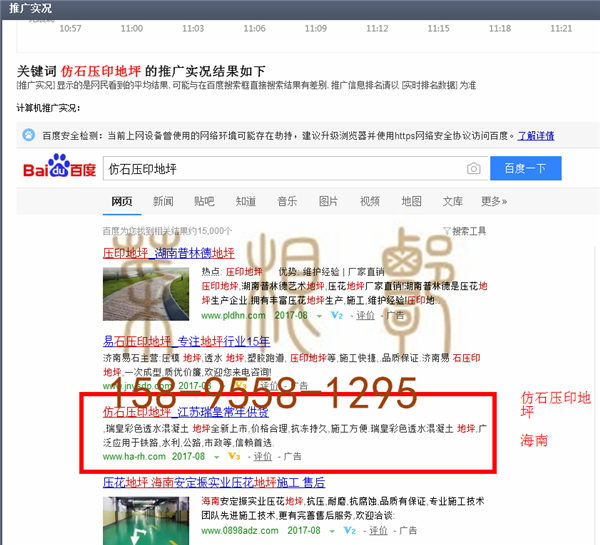Viewport: 600px width, 545px height.
Task: Open the 了解详情 link
Action: pos(536,135)
